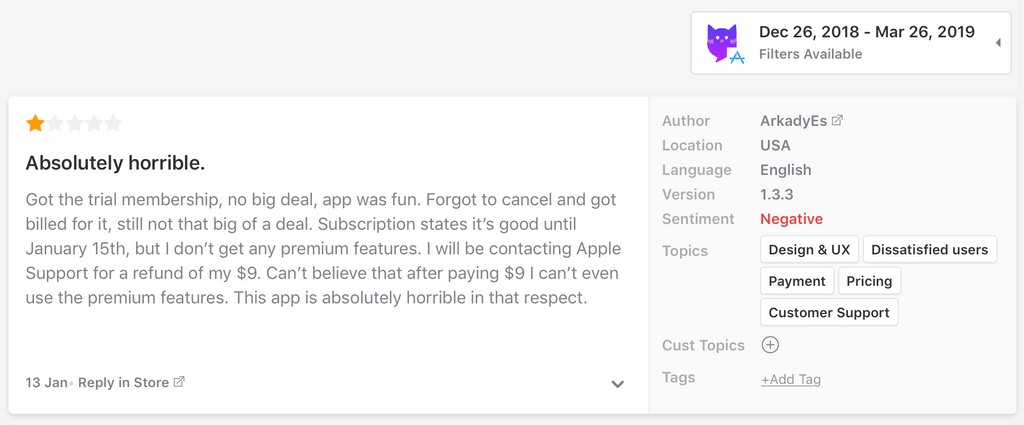
Task: Click the Negative sentiment label
Action: 792,219
